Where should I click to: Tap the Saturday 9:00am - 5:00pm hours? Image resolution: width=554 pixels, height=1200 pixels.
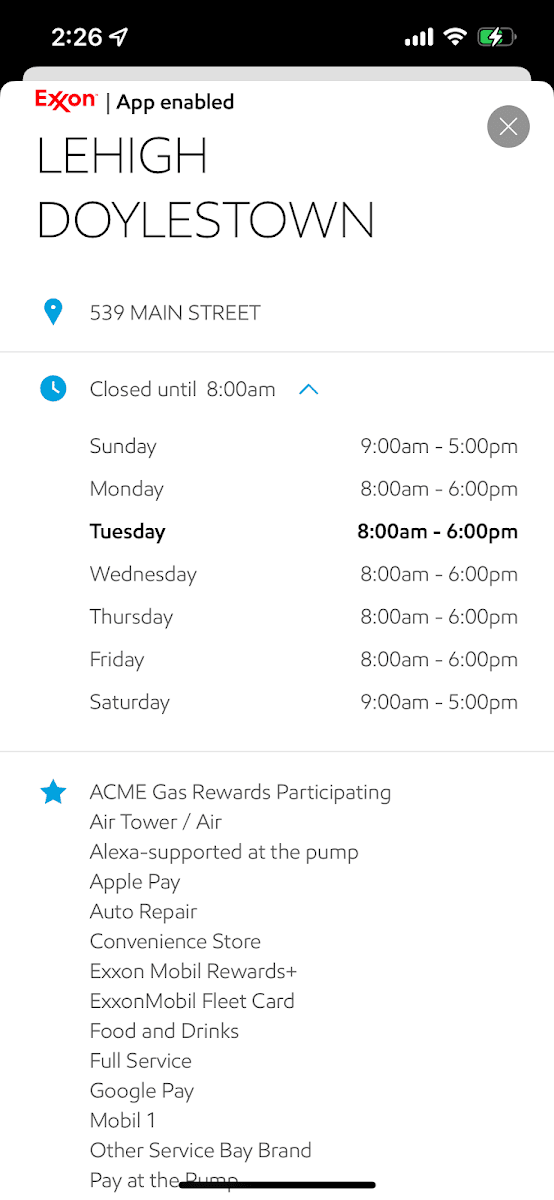click(439, 702)
